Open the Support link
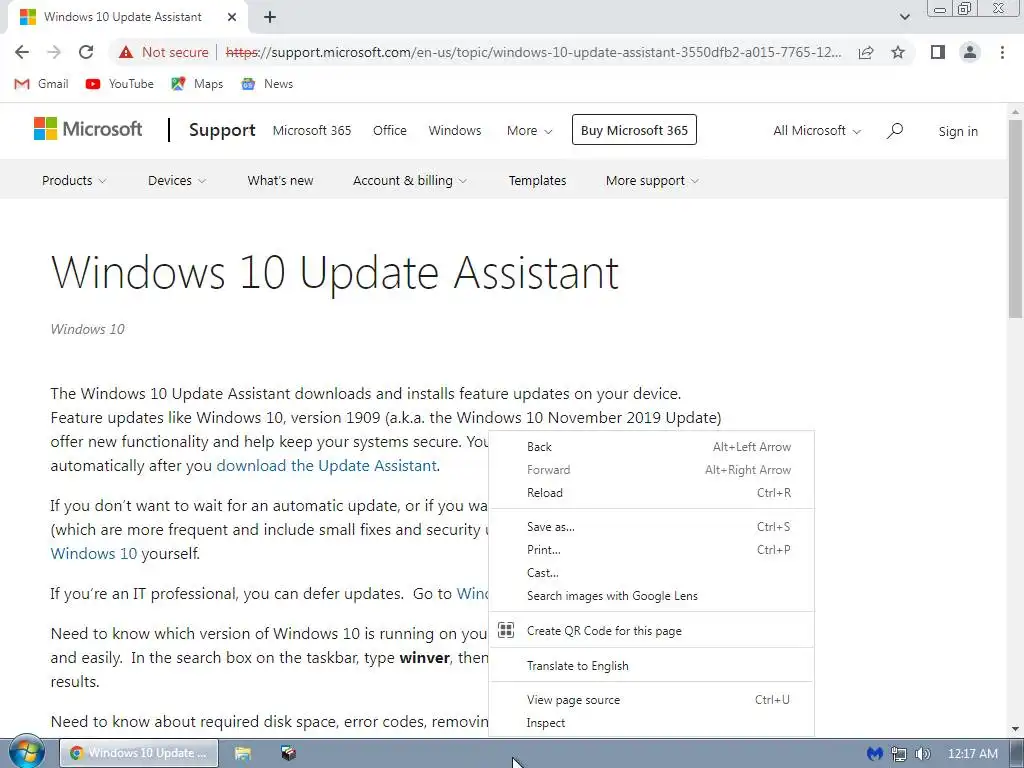Viewport: 1024px width, 768px height. tap(222, 130)
